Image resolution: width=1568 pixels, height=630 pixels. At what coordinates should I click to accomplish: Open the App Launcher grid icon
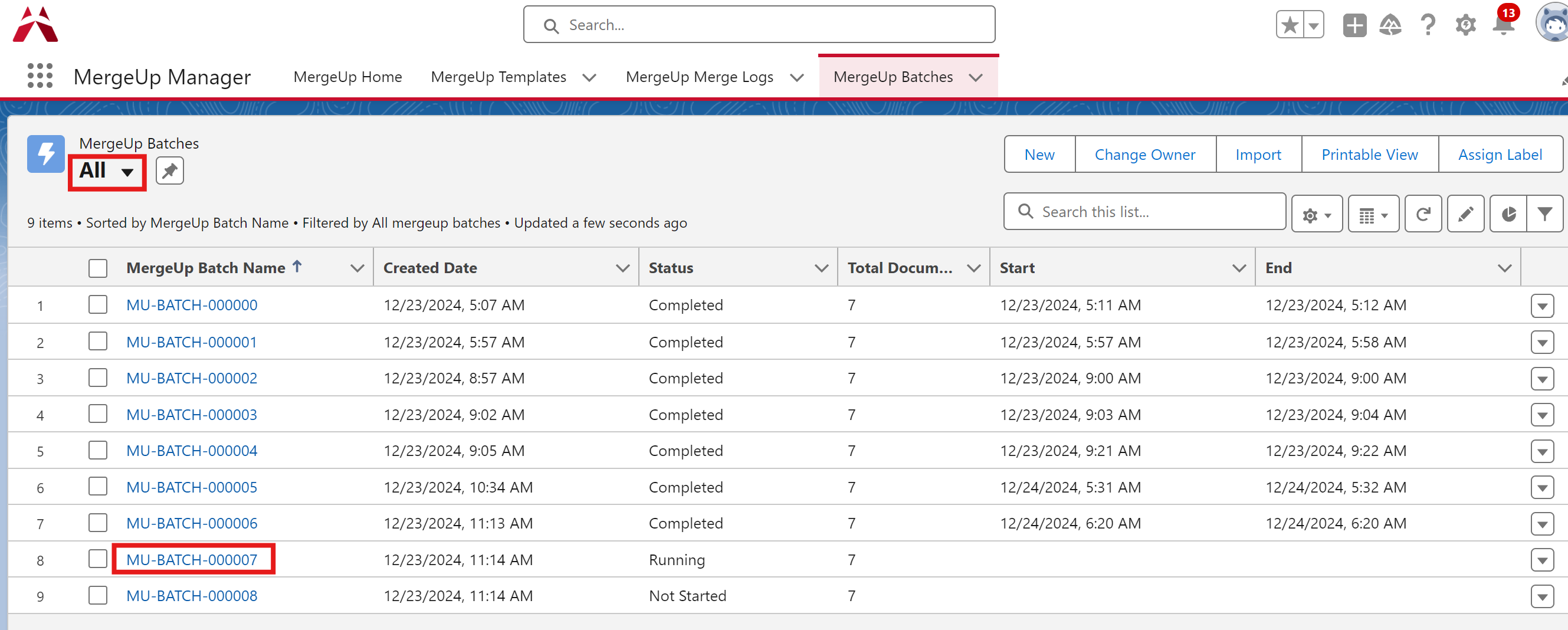(40, 76)
